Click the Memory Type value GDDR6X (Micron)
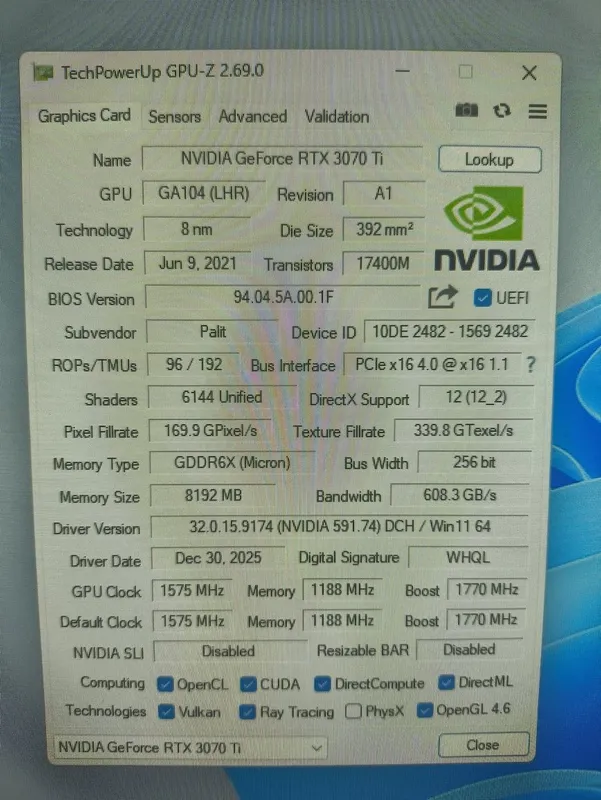Image resolution: width=601 pixels, height=800 pixels. [232, 463]
